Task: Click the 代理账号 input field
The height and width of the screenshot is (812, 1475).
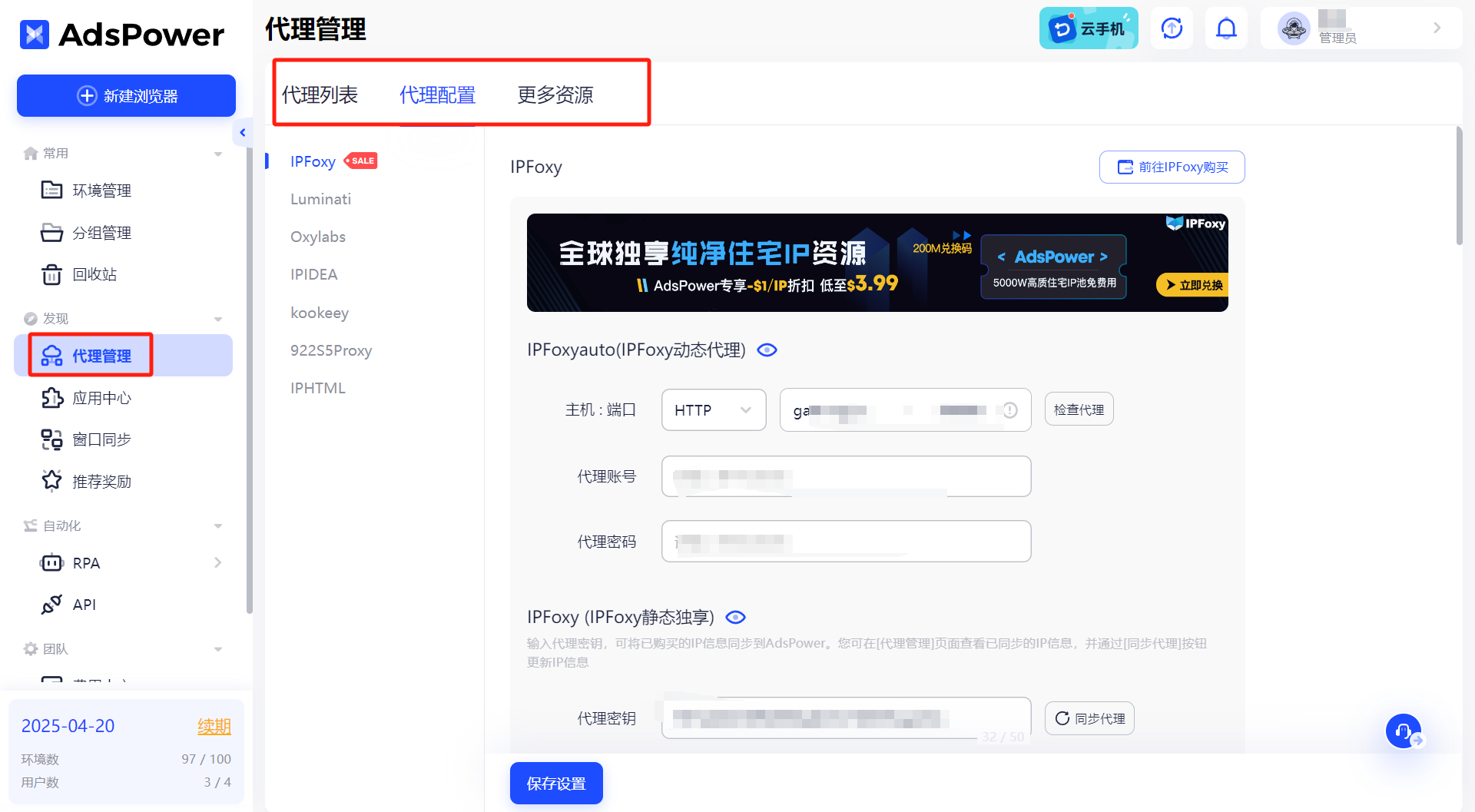Action: coord(846,476)
